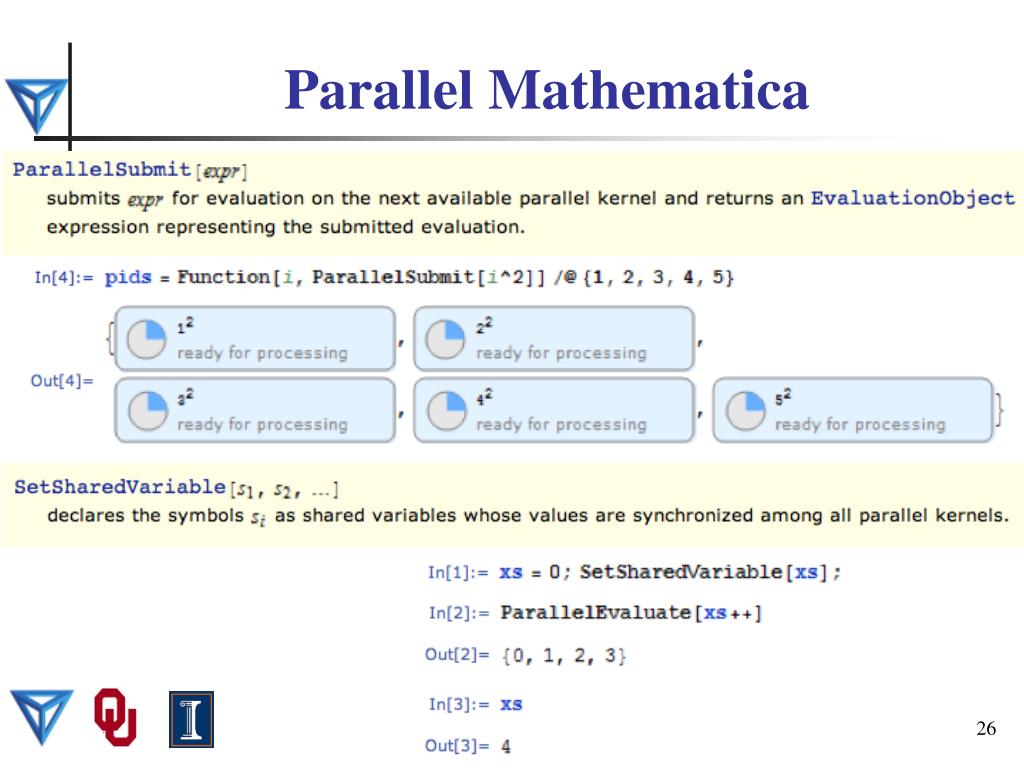
Task: Click the In[2] ParallelEvaluate[xs++] input line
Action: tap(595, 613)
